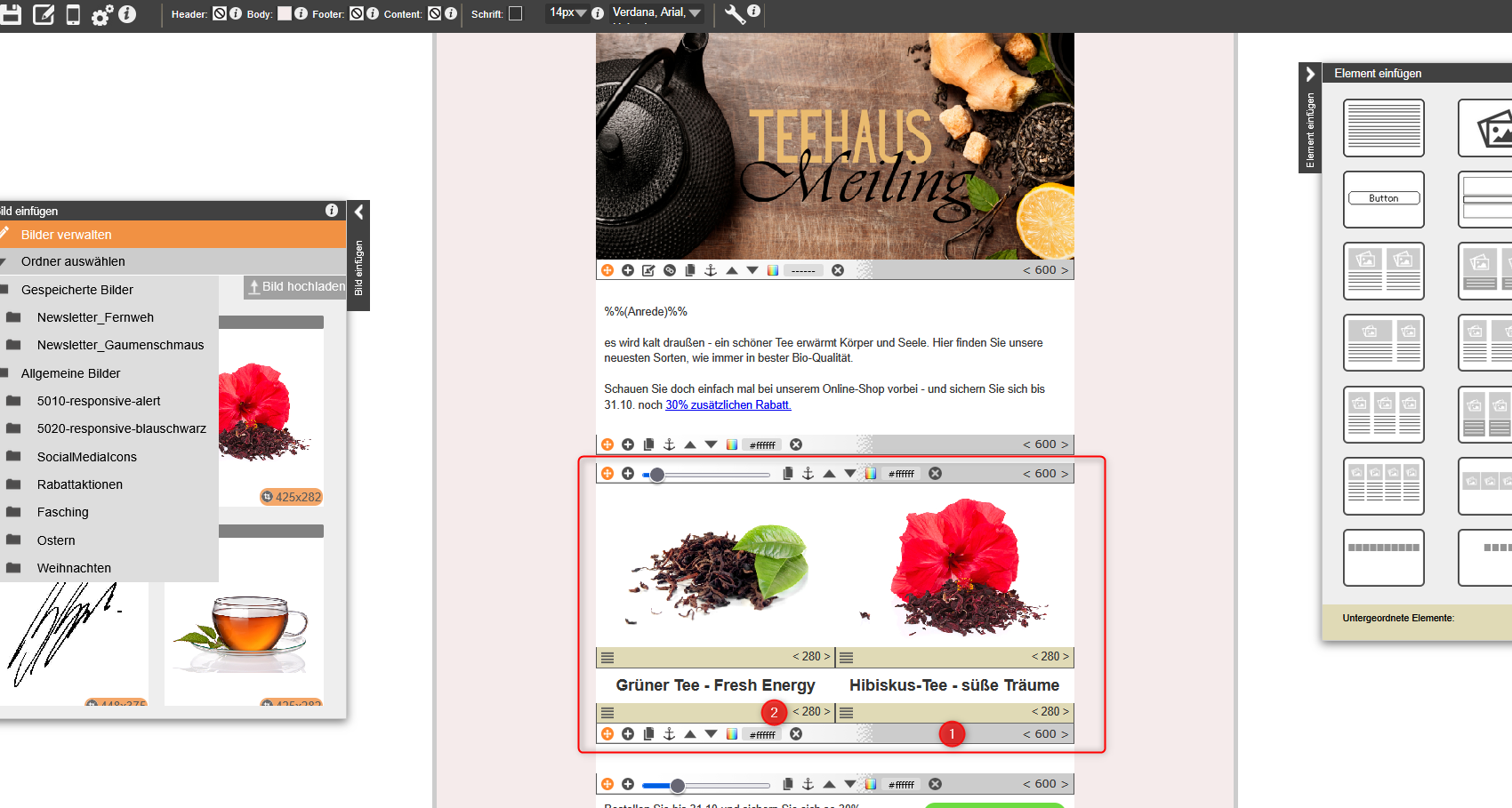Select Bilder verwalten menu entry

(x=67, y=235)
